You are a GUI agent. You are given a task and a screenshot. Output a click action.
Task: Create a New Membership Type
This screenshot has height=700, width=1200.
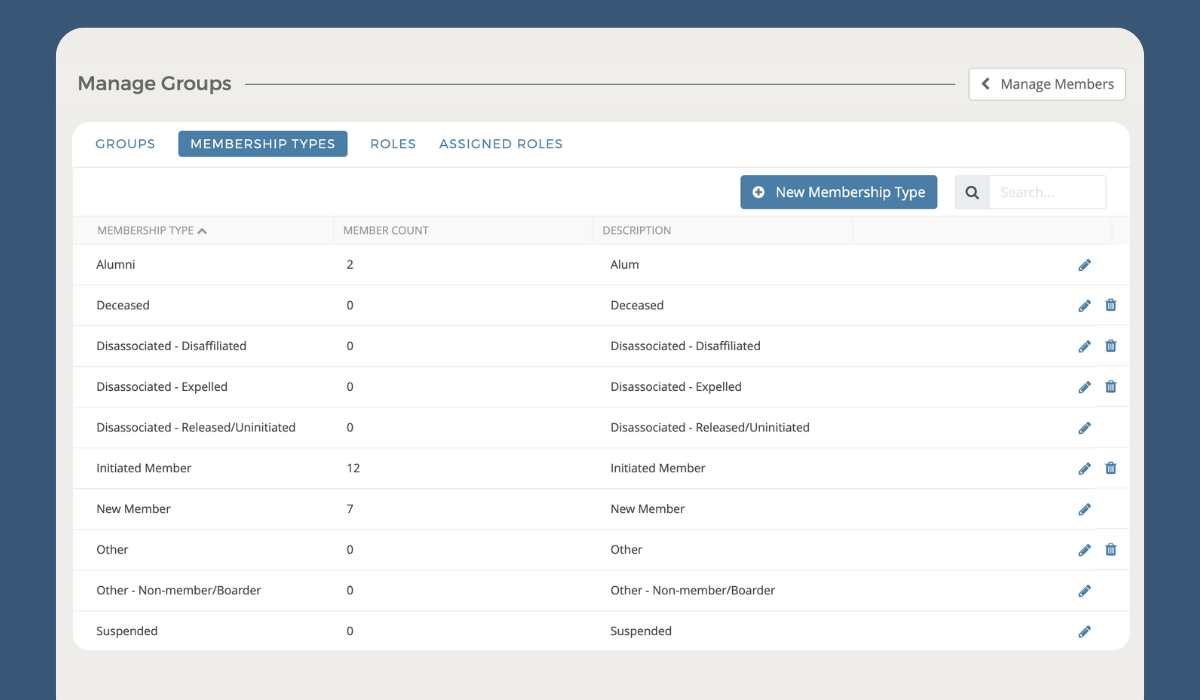tap(838, 191)
